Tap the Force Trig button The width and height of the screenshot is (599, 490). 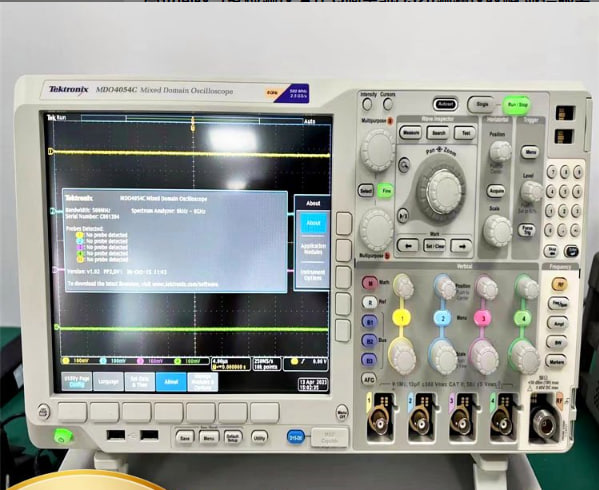pos(527,230)
